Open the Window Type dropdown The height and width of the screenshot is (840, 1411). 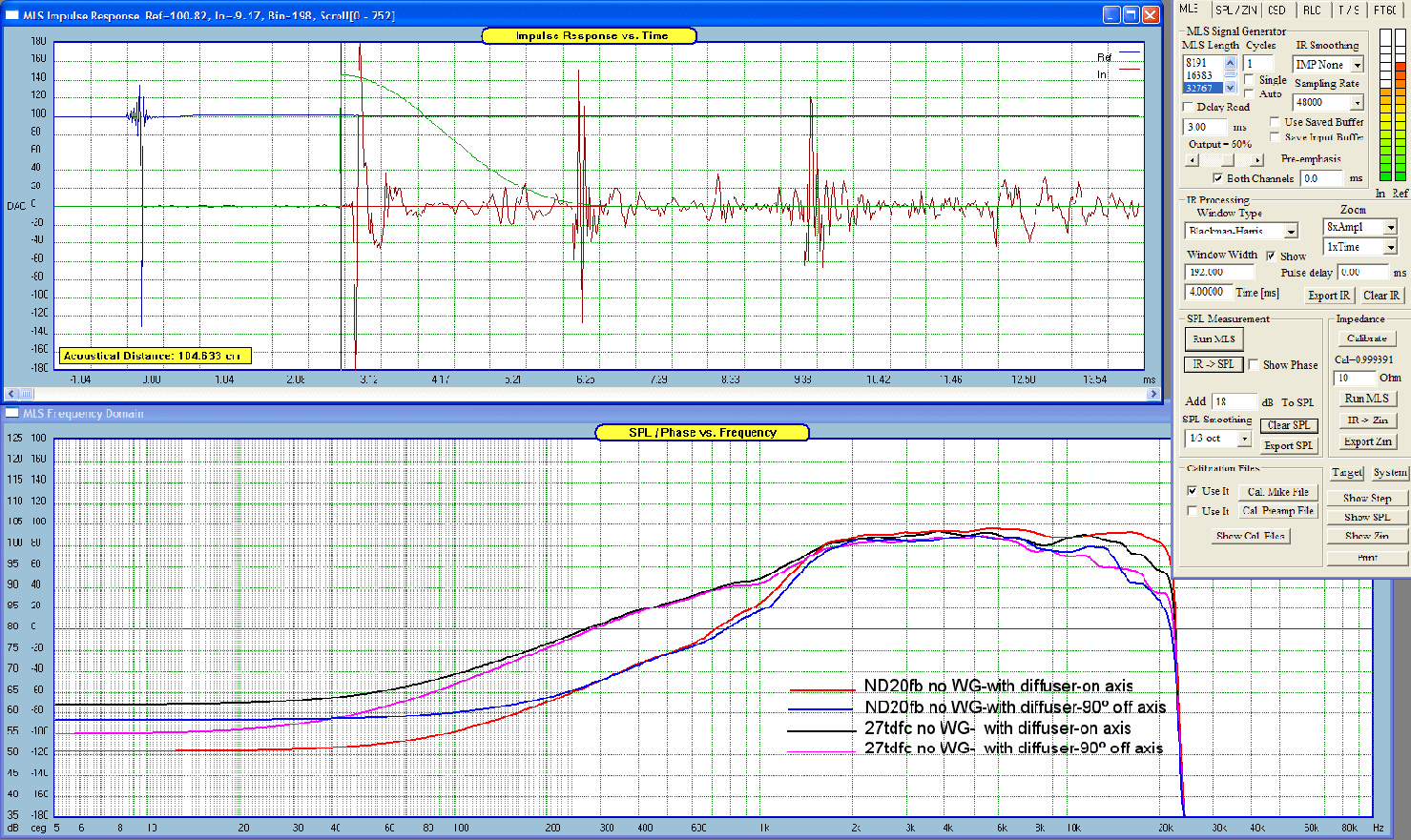1291,231
